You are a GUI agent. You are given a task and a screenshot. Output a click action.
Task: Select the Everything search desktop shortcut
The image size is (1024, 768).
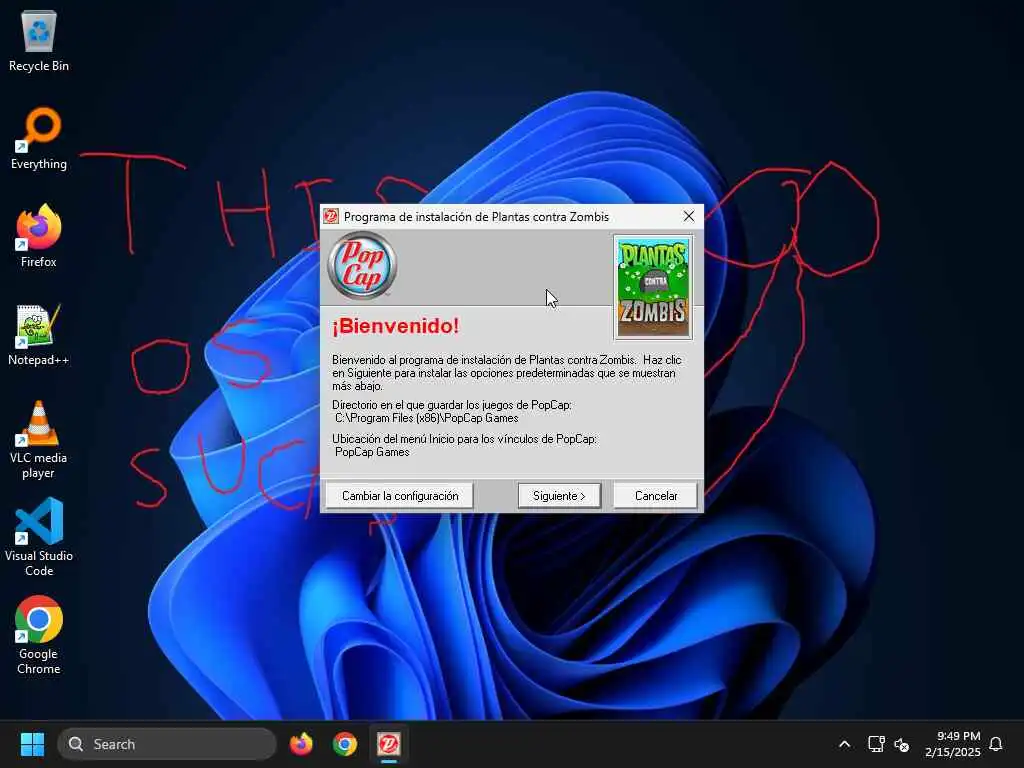coord(39,138)
